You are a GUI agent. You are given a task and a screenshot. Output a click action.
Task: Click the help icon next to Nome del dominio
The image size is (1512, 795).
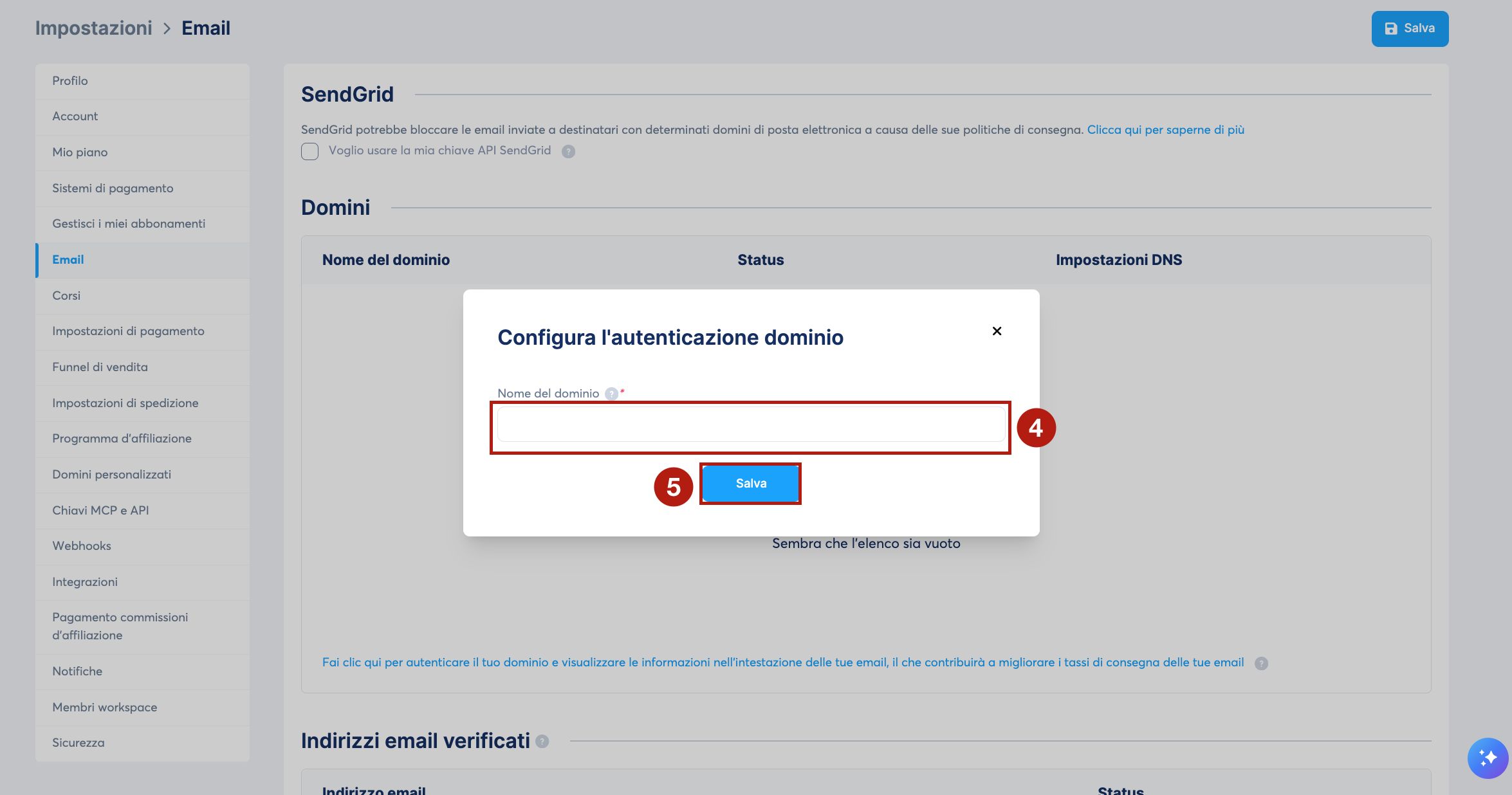click(611, 394)
